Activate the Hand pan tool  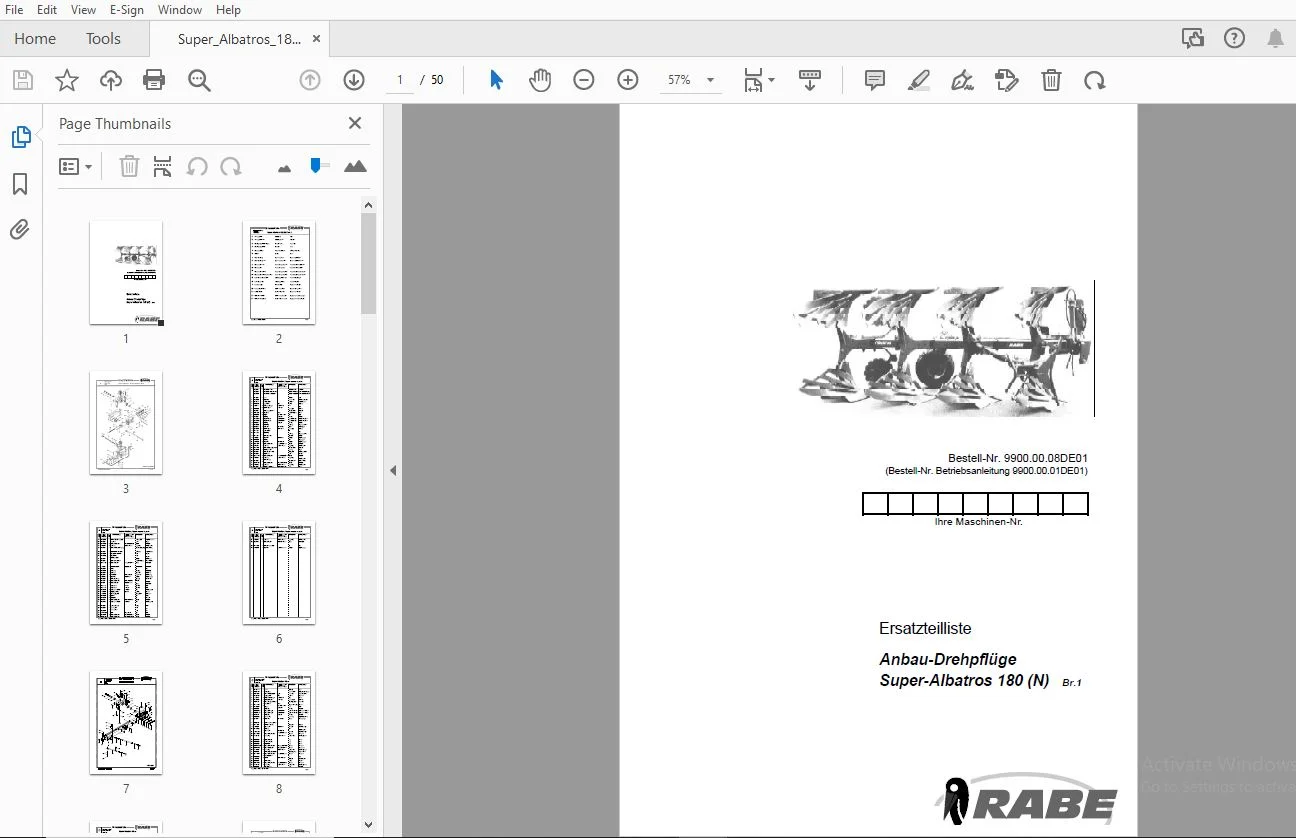(540, 80)
